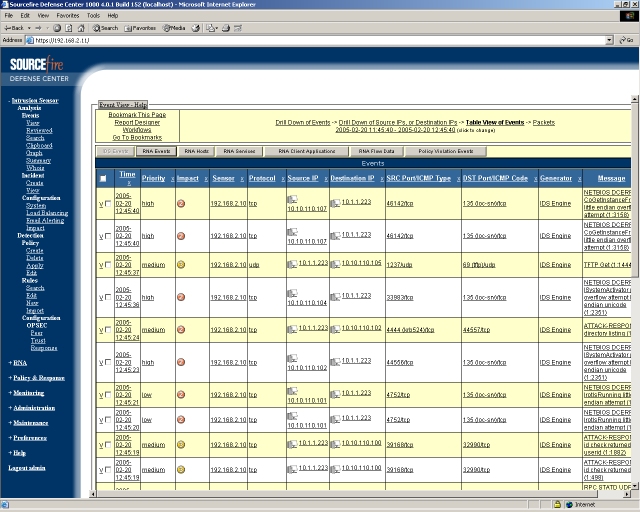Click impact icon in 12:45:24 row
Image resolution: width=640 pixels, height=512 pixels.
pos(181,329)
